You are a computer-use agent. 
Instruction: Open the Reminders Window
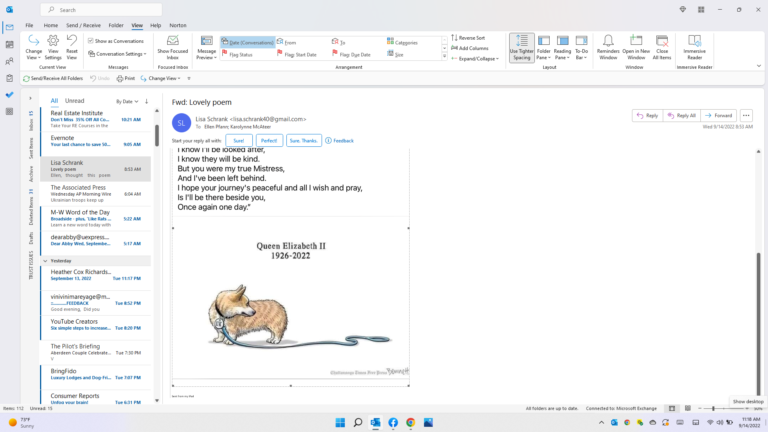pyautogui.click(x=608, y=48)
